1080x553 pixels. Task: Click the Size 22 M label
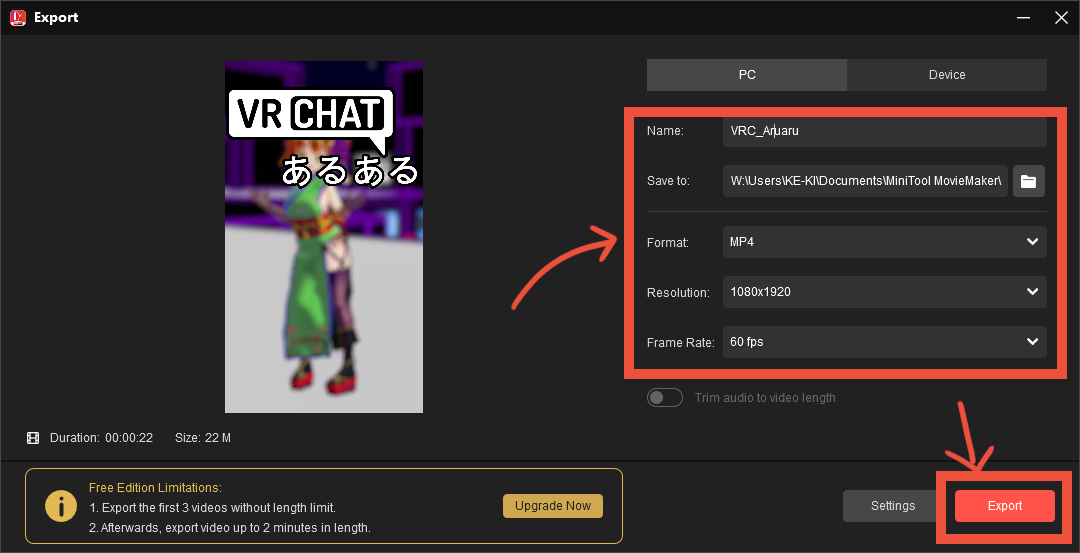pyautogui.click(x=203, y=438)
